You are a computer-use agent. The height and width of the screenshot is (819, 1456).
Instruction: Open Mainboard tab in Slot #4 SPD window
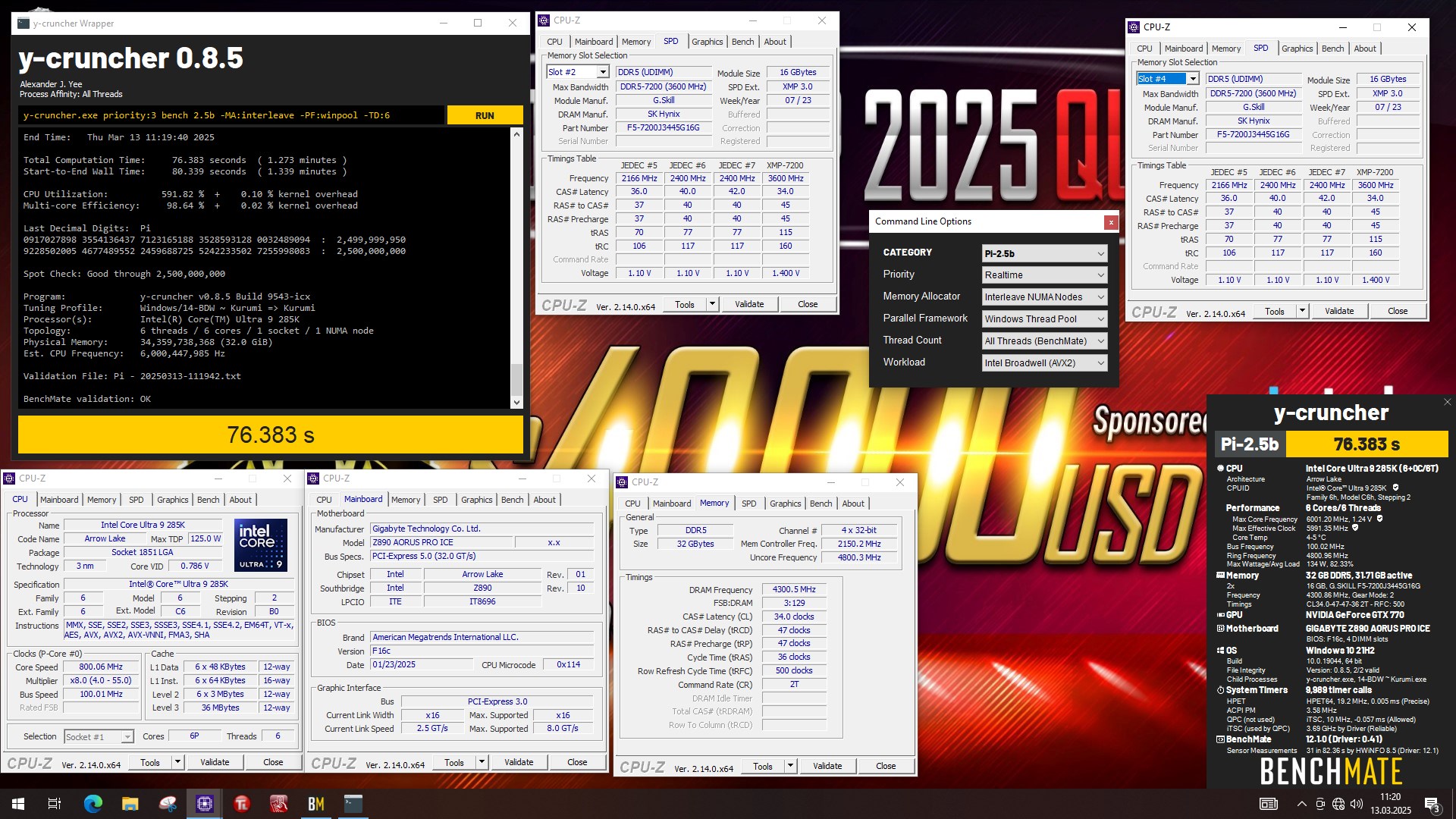[x=1184, y=49]
